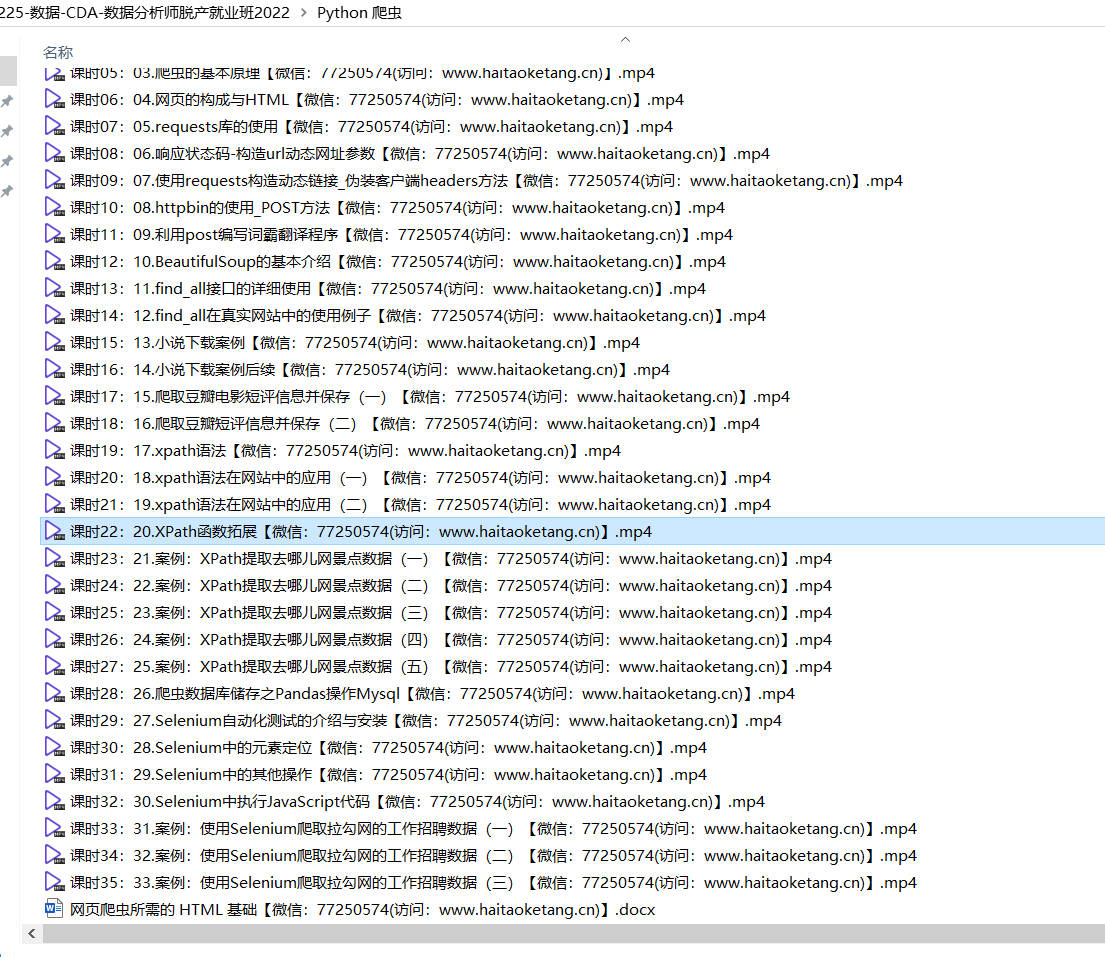This screenshot has height=957, width=1105.
Task: Select file 课时16 14.小说下载案例后续
Action: 369,369
